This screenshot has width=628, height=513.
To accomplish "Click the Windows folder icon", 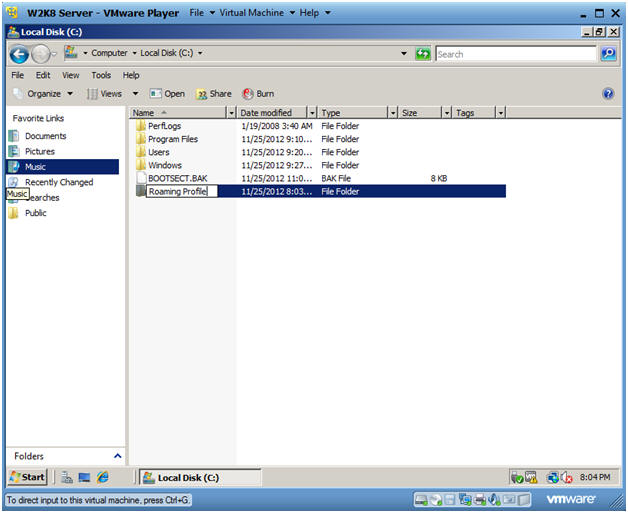I will (x=141, y=165).
